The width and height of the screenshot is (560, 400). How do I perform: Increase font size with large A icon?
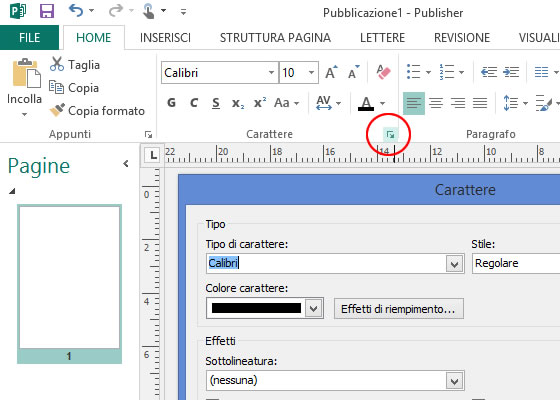(331, 72)
